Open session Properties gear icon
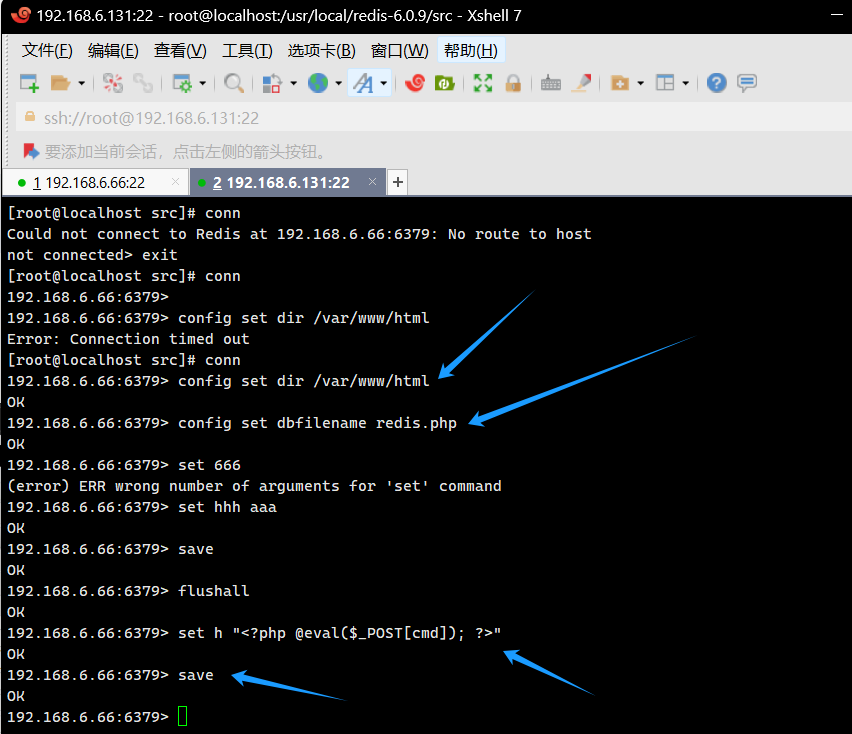The height and width of the screenshot is (734, 852). [182, 83]
